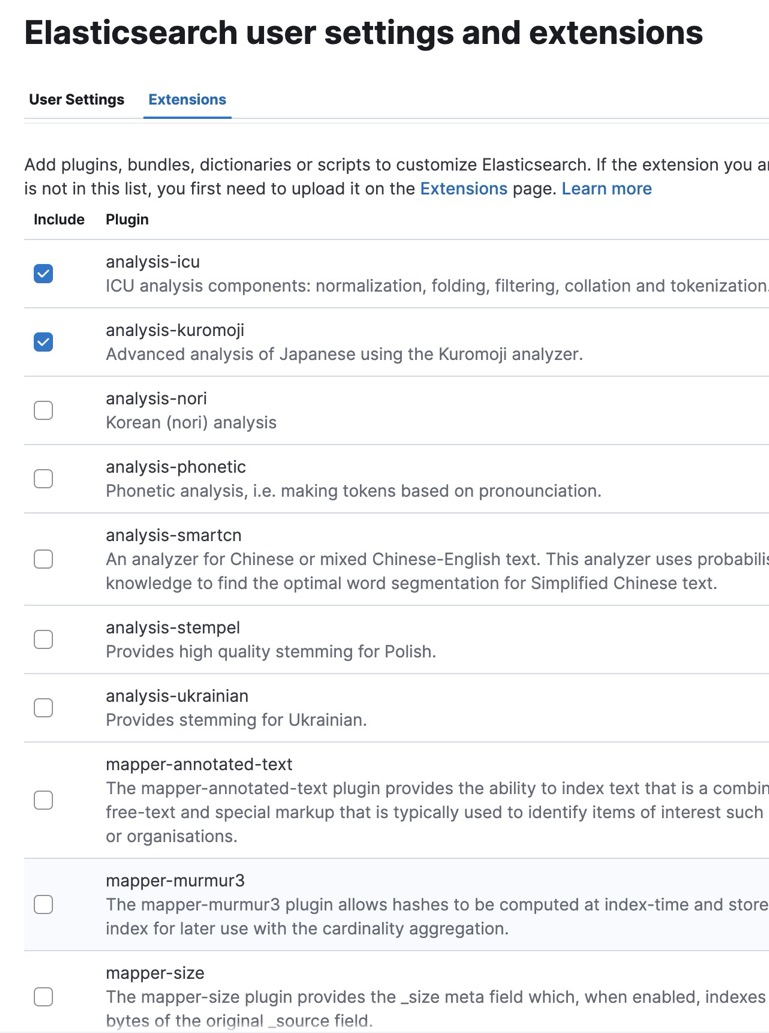Click the analysis-smartcn plugin name
769x1033 pixels.
(x=173, y=535)
